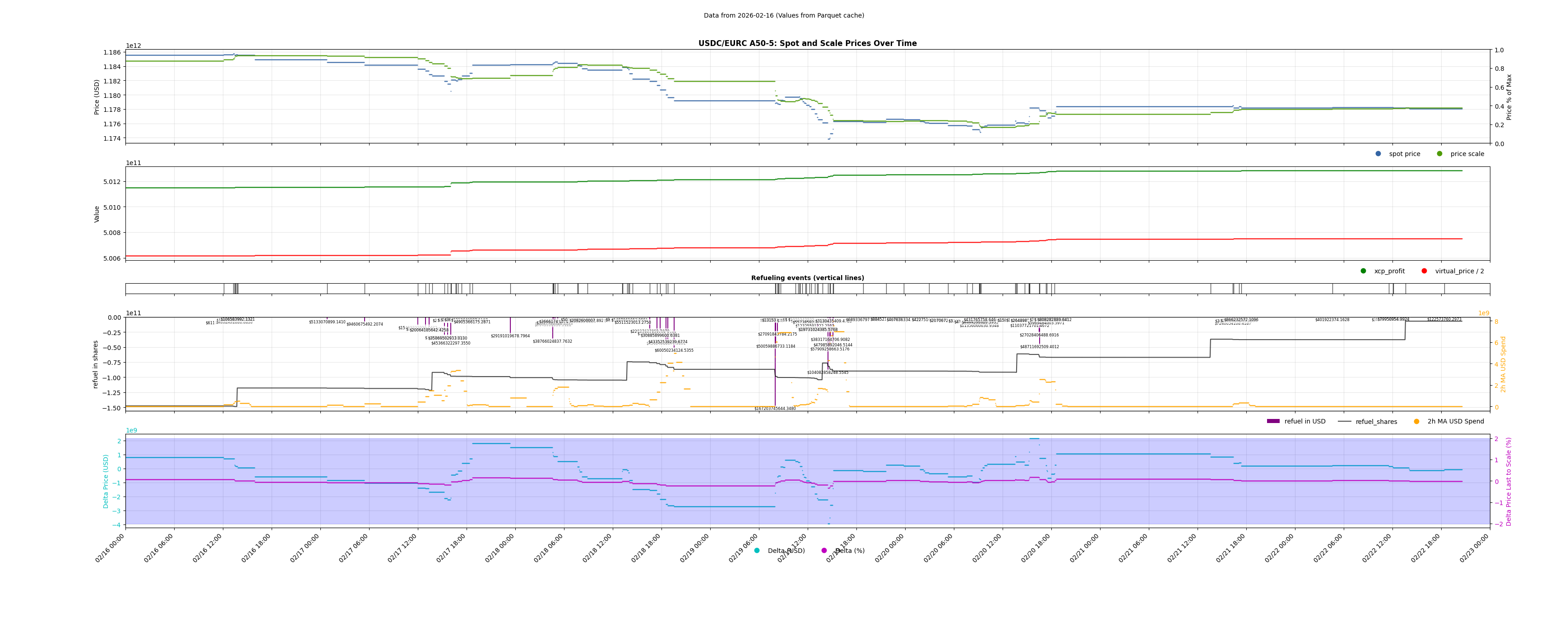This screenshot has width=1568, height=621.
Task: Click the refuel_shares legend line sample
Action: (x=1344, y=422)
